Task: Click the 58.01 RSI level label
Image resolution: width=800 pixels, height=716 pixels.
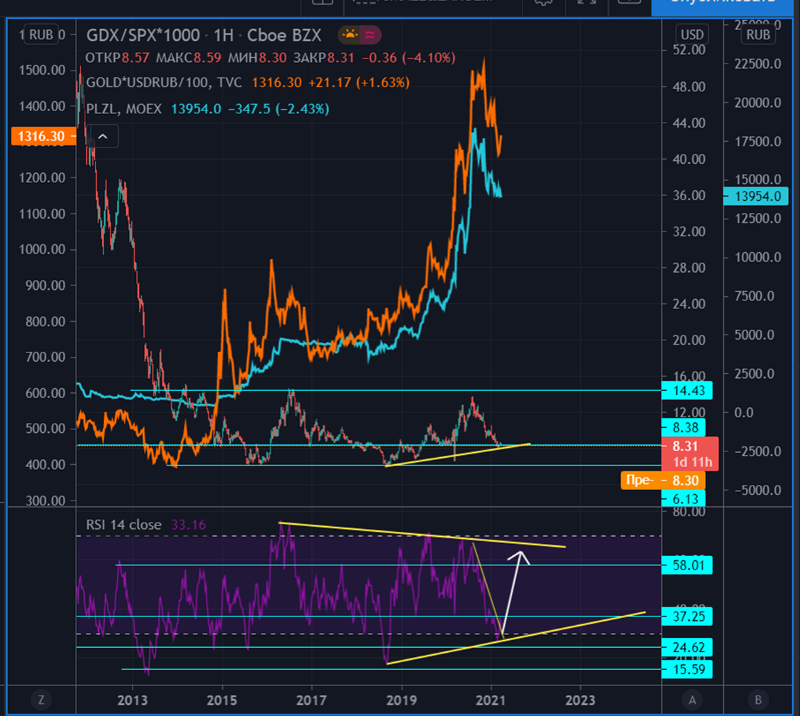Action: [x=688, y=565]
